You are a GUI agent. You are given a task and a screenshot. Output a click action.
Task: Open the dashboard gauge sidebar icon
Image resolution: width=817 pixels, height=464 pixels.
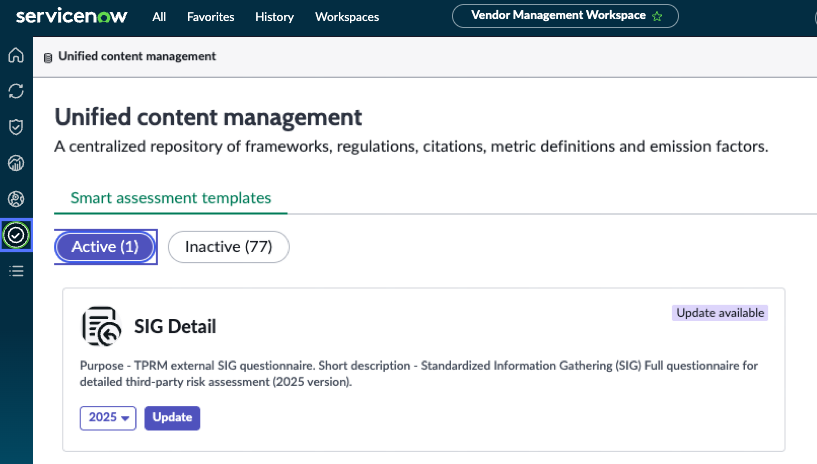16,163
